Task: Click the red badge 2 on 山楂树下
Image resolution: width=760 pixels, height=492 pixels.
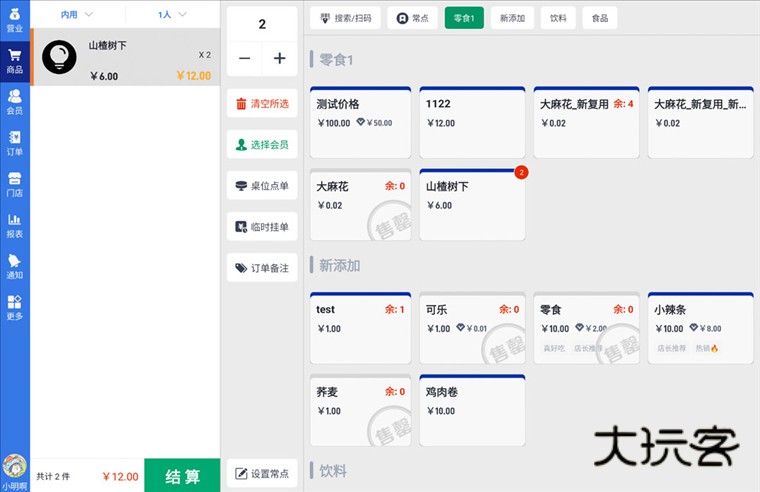Action: coord(522,172)
